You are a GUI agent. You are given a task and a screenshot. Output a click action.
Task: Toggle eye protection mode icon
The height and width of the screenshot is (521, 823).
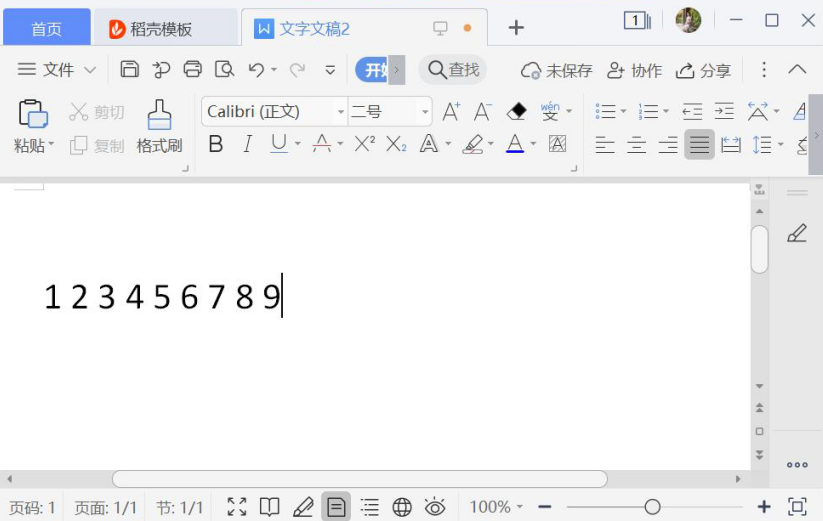coord(435,507)
